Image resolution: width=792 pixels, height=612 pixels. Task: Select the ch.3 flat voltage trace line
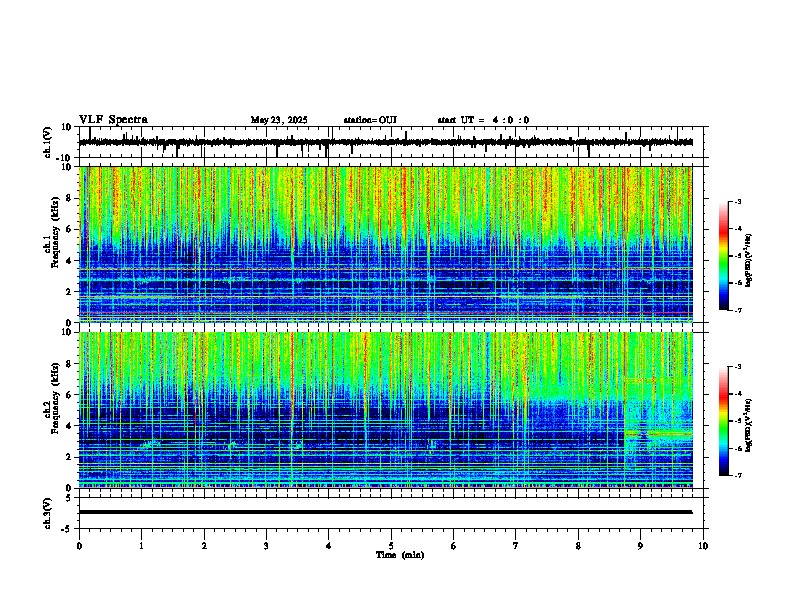[x=386, y=512]
